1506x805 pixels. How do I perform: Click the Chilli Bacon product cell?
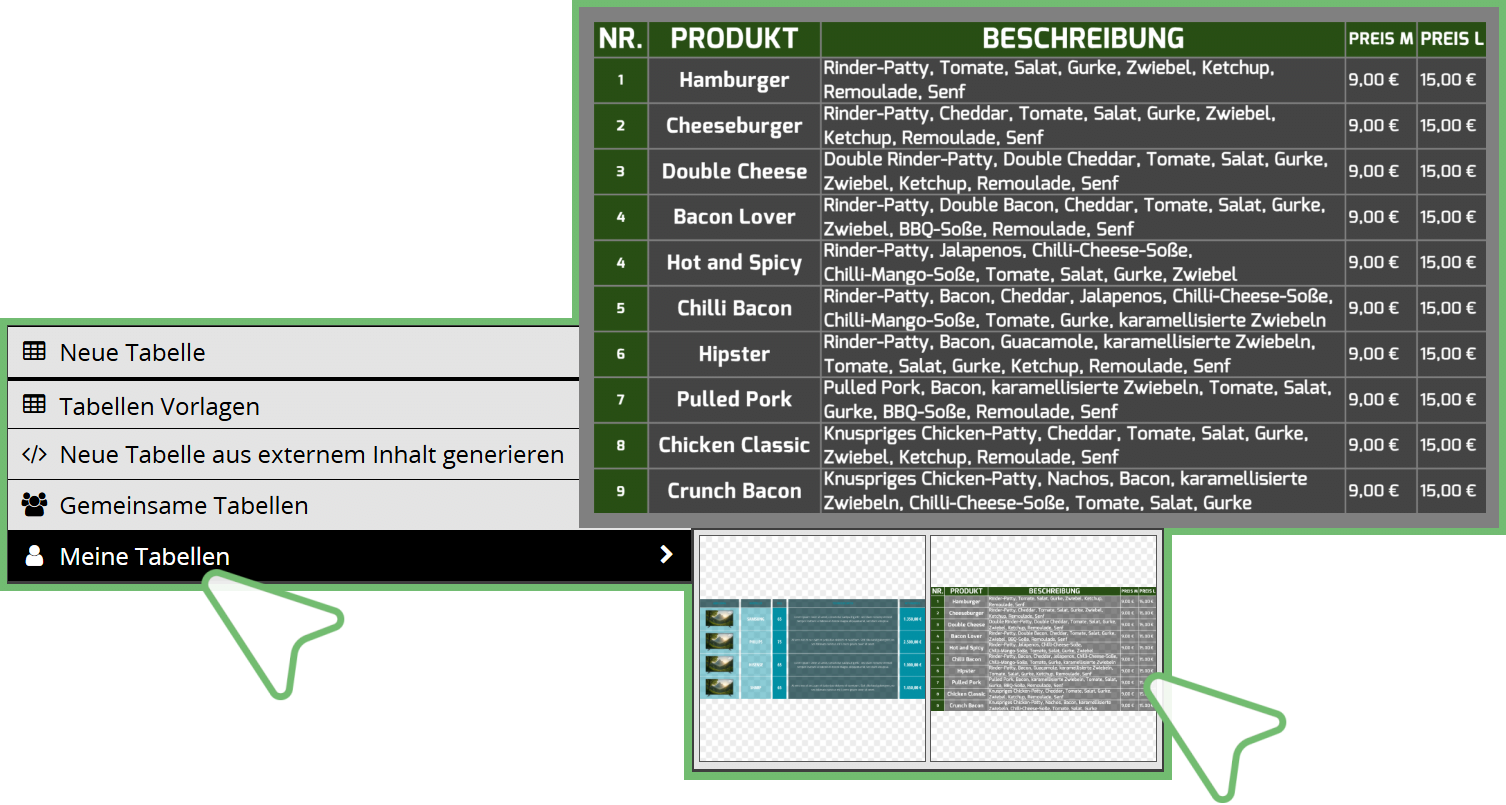coord(735,308)
